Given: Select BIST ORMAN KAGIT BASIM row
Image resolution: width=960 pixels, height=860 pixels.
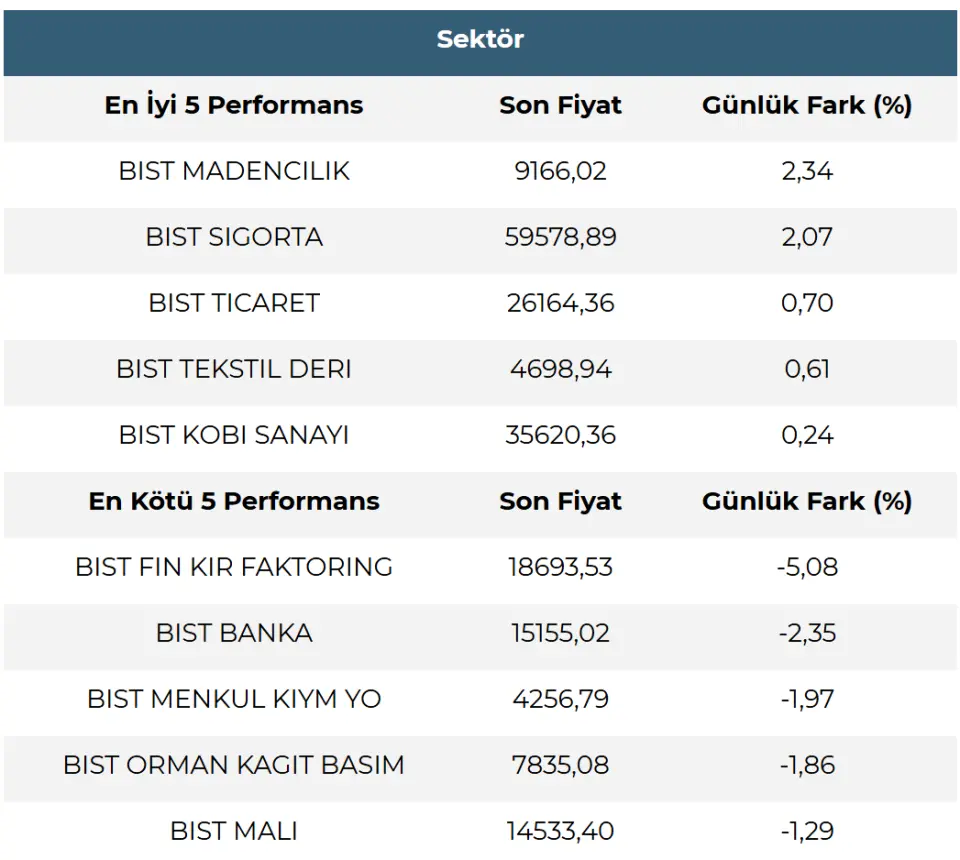Looking at the screenshot, I should pyautogui.click(x=234, y=765).
